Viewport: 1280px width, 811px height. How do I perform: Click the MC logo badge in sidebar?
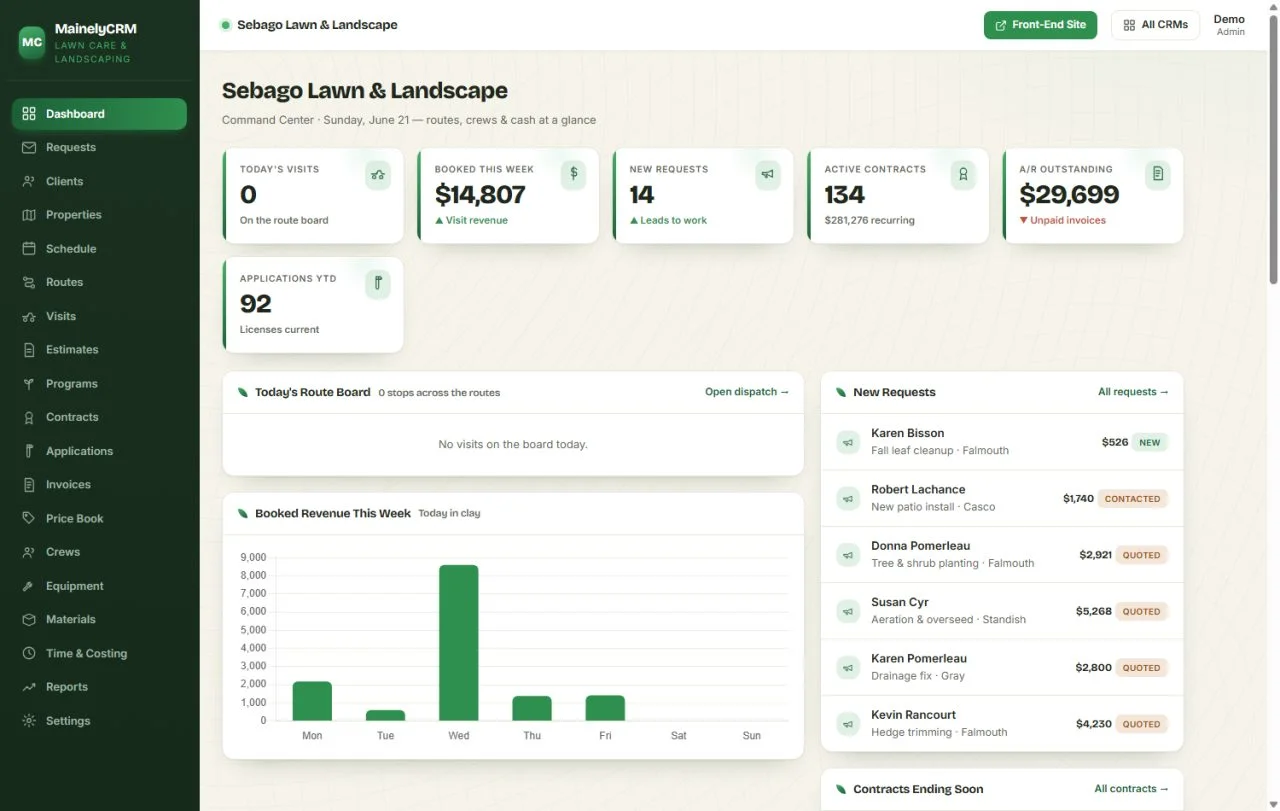[x=32, y=42]
